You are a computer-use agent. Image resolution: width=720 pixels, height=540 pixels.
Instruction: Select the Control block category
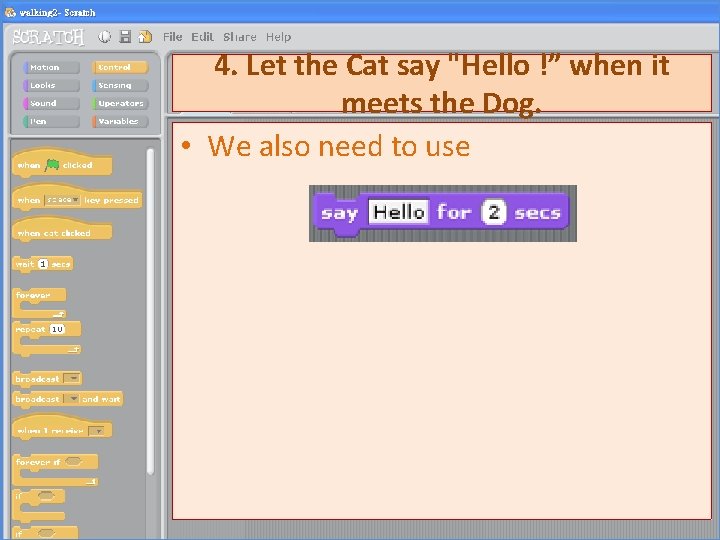(120, 68)
